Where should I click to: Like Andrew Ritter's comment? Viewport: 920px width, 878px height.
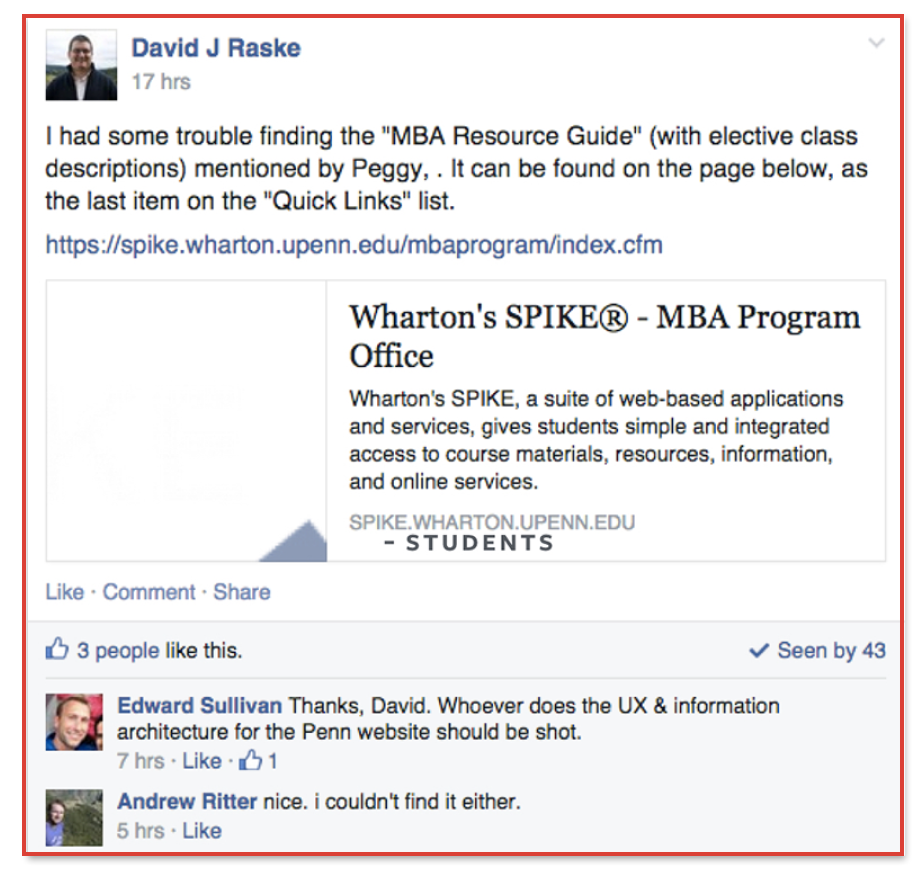point(201,830)
